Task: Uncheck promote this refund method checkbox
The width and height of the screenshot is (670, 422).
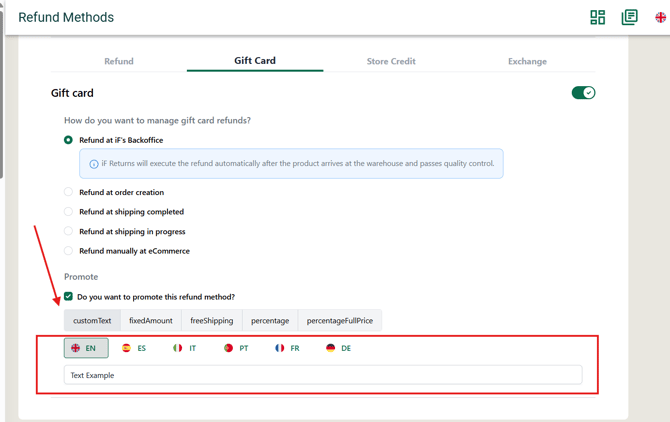Action: (x=69, y=297)
